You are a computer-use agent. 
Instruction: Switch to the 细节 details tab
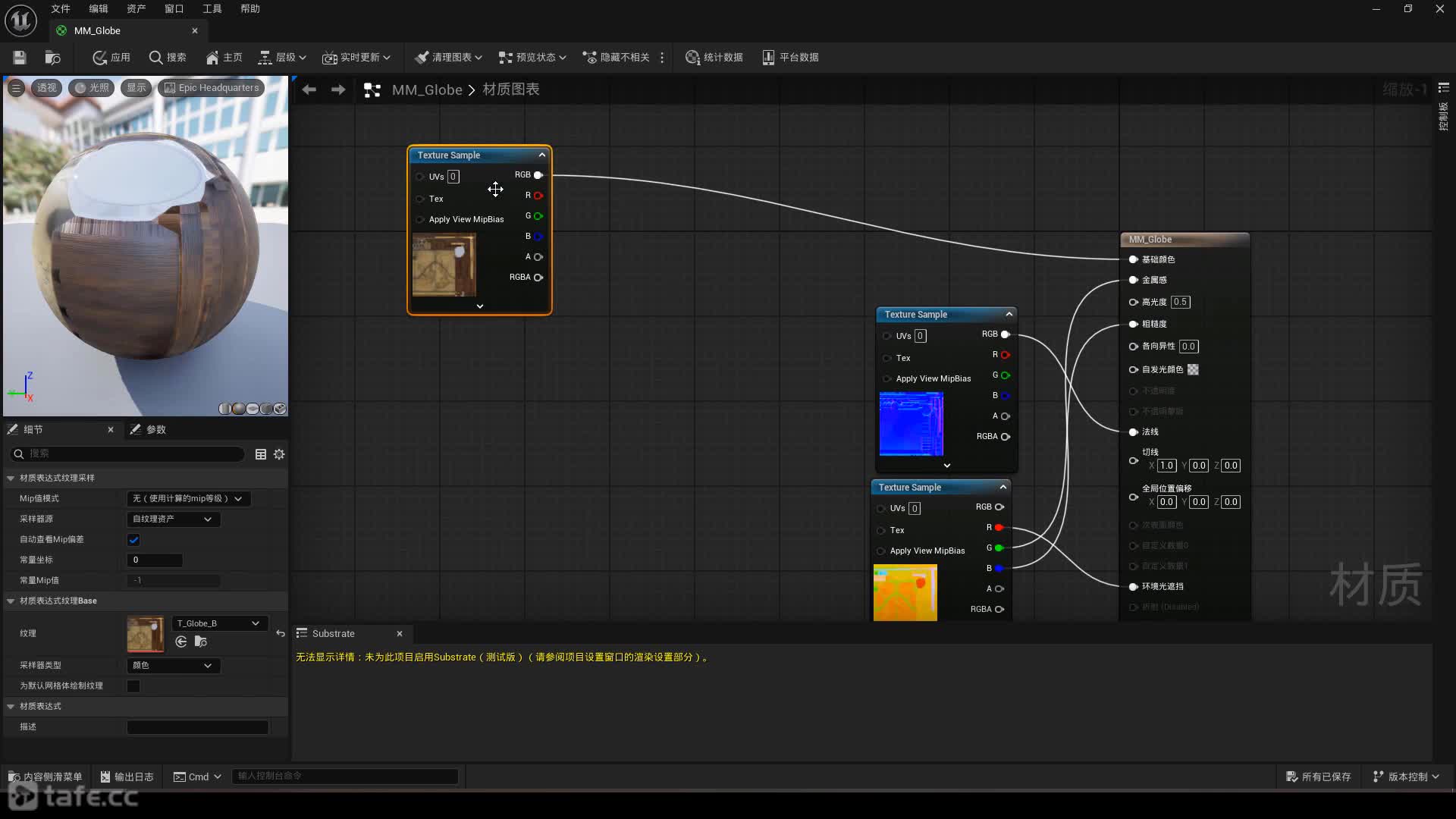(x=33, y=429)
